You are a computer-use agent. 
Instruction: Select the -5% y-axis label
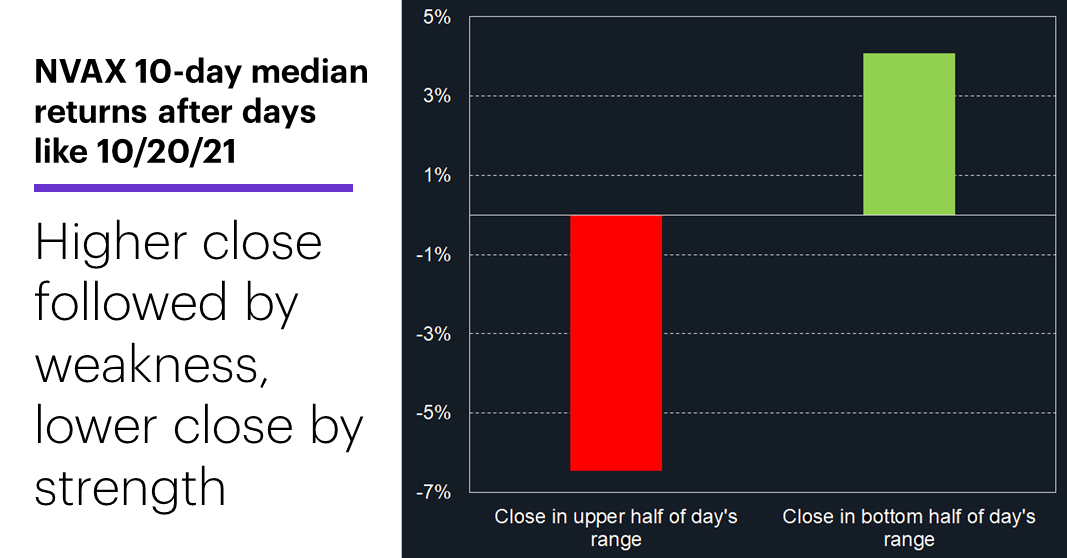[x=434, y=412]
